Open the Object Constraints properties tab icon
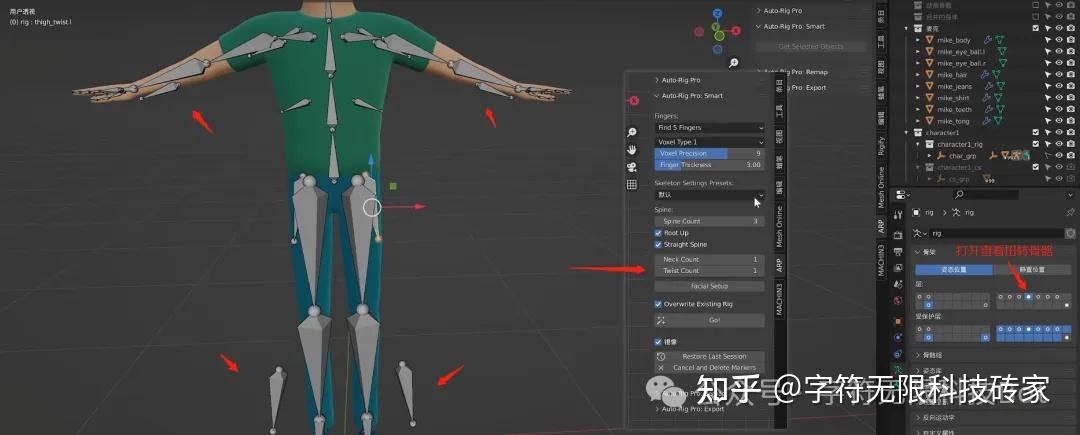The width and height of the screenshot is (1080, 435). tap(897, 354)
